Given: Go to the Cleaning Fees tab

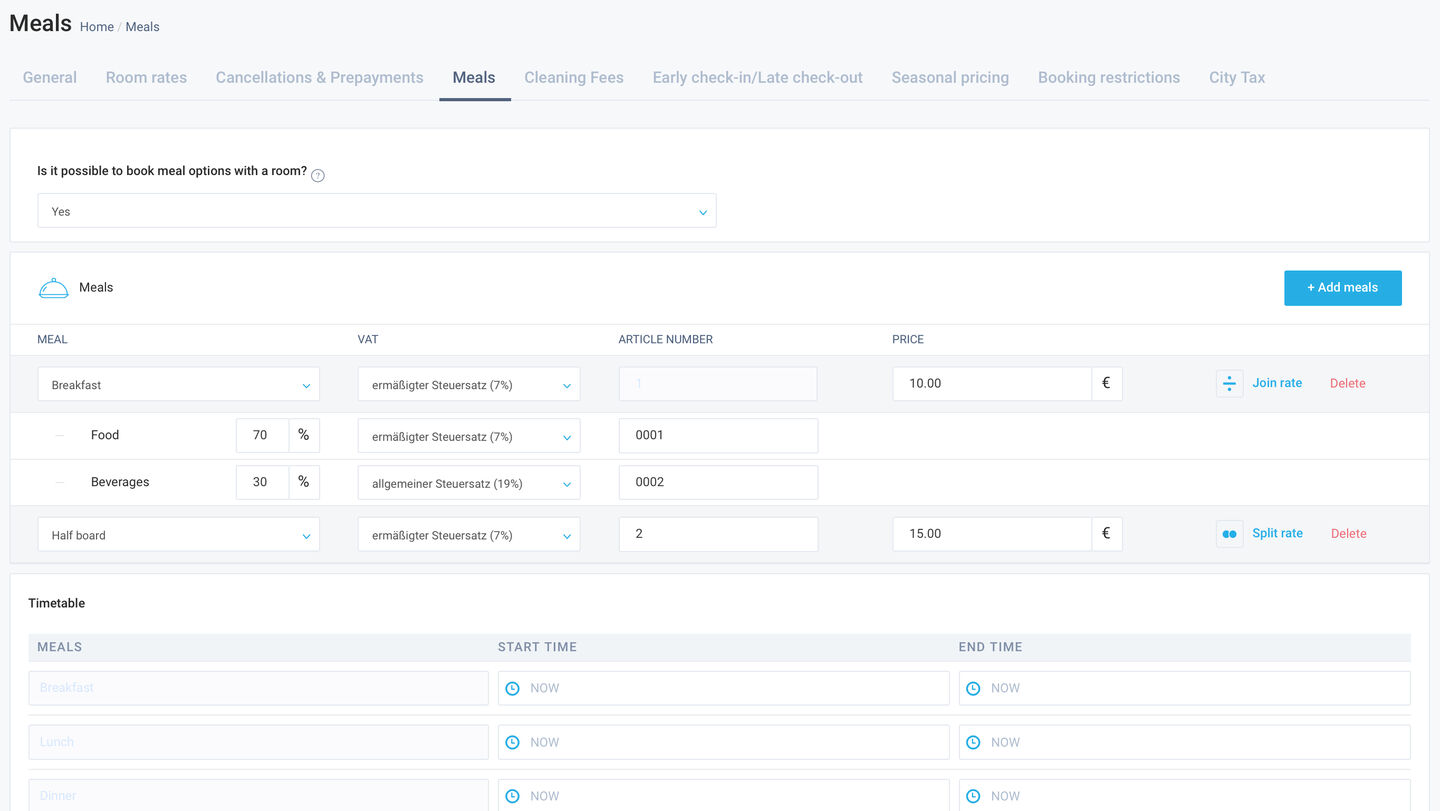Looking at the screenshot, I should [x=574, y=77].
